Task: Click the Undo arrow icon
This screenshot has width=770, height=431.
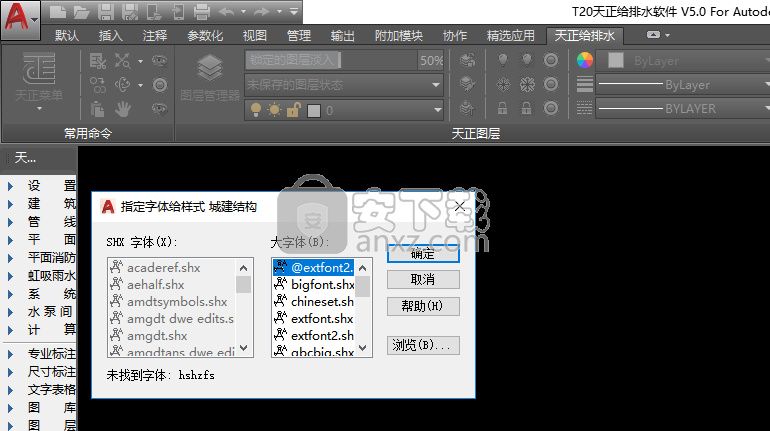Action: pyautogui.click(x=226, y=11)
